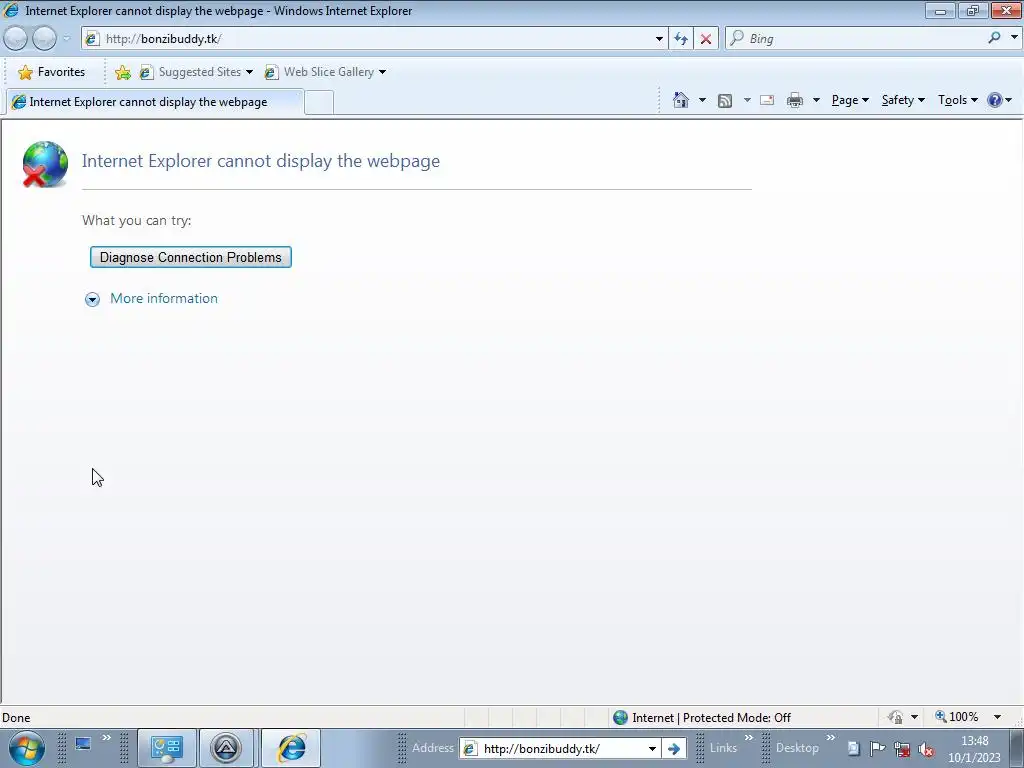Click the More information link text

[164, 298]
